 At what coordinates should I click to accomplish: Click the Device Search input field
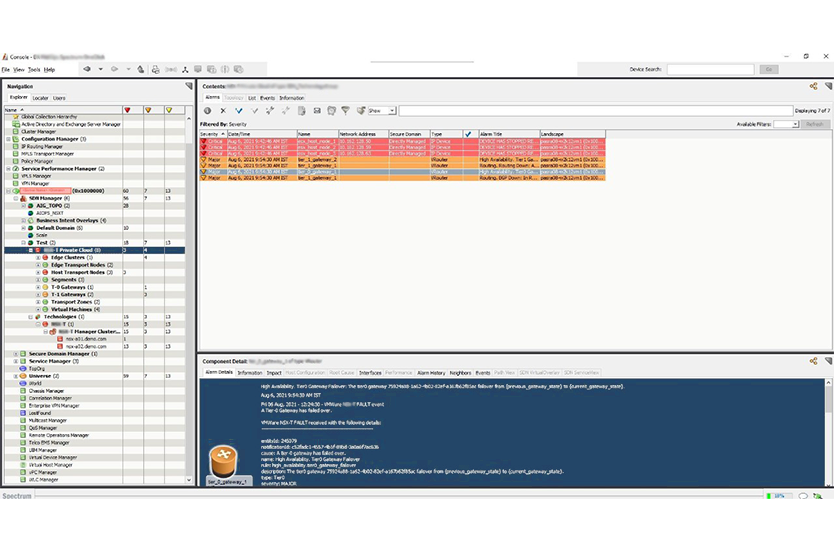click(710, 69)
